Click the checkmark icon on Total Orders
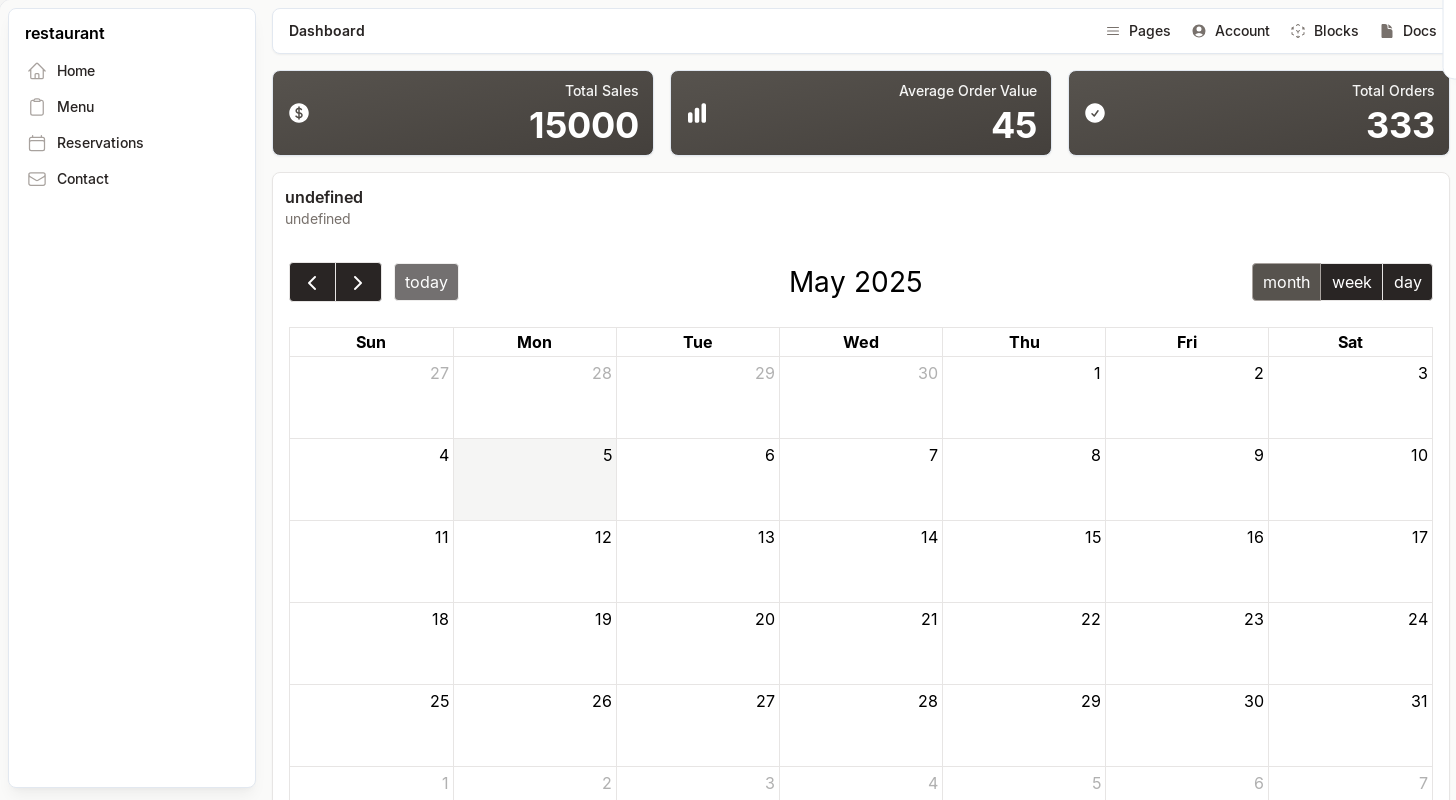Screen dimensions: 1456x800 coord(1095,113)
